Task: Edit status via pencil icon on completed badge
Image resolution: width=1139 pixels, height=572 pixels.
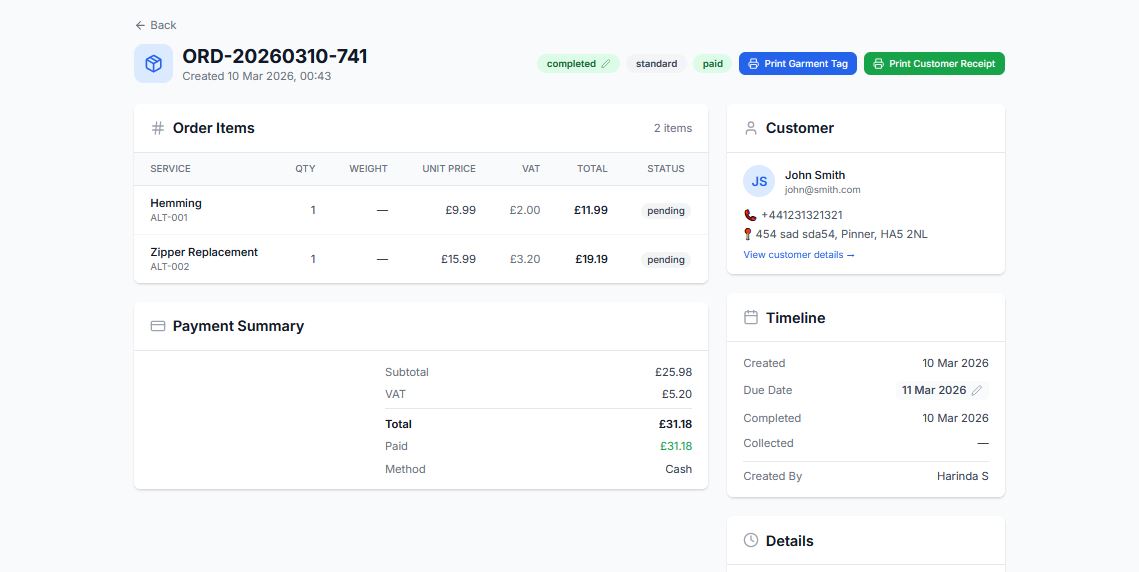Action: click(x=606, y=64)
